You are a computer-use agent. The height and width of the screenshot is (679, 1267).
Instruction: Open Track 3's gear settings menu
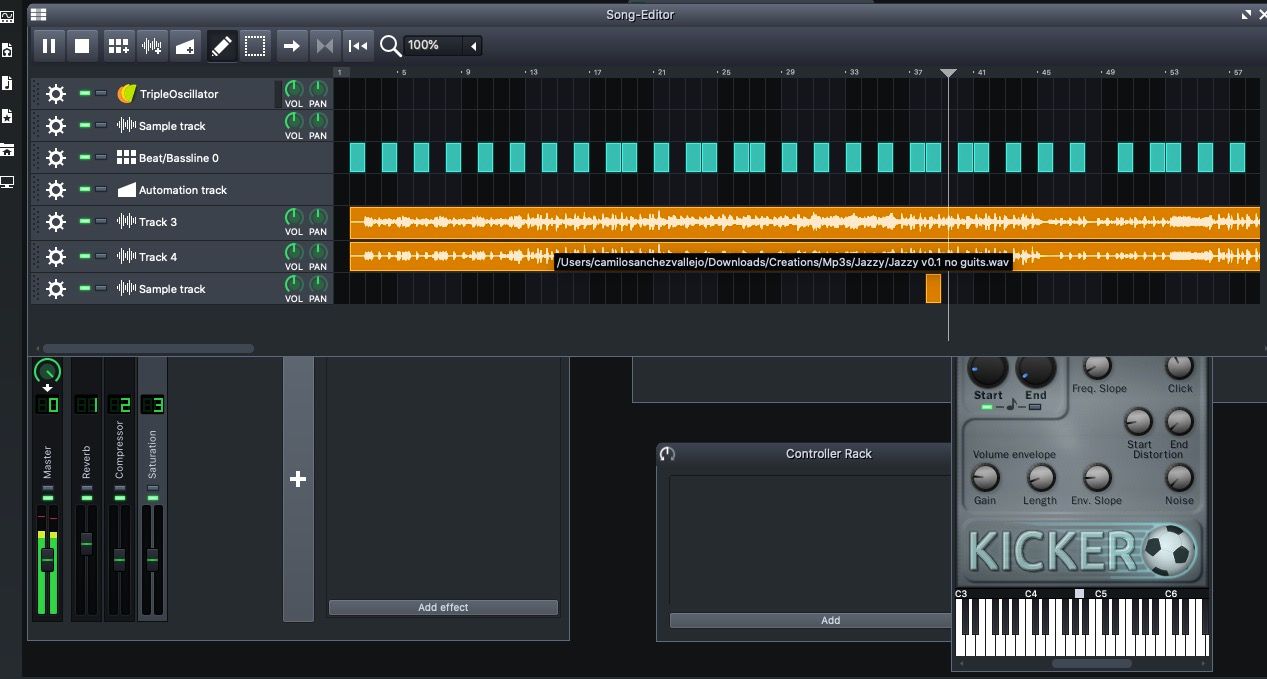[x=56, y=221]
